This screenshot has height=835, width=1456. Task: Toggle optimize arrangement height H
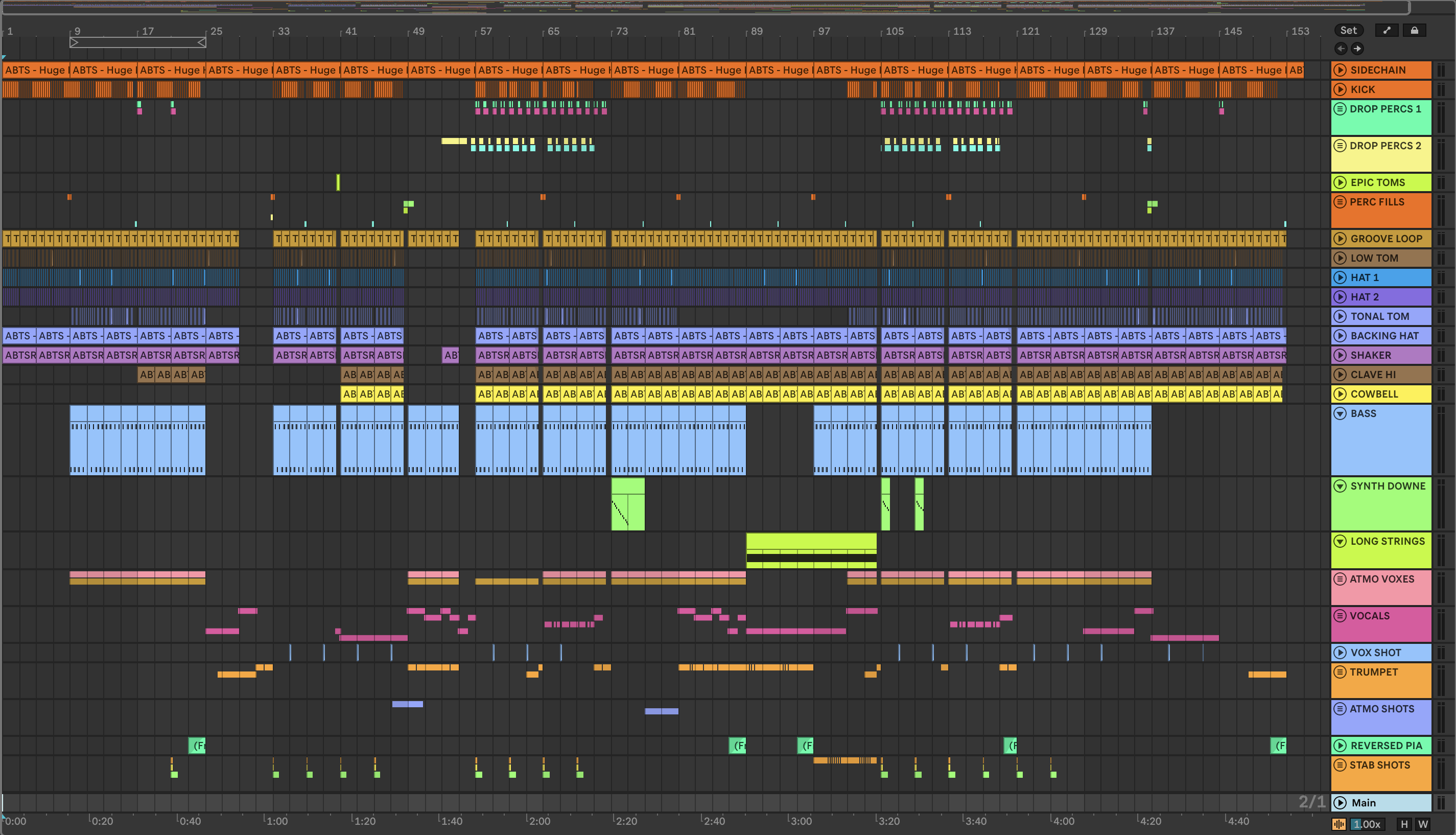(x=1404, y=824)
